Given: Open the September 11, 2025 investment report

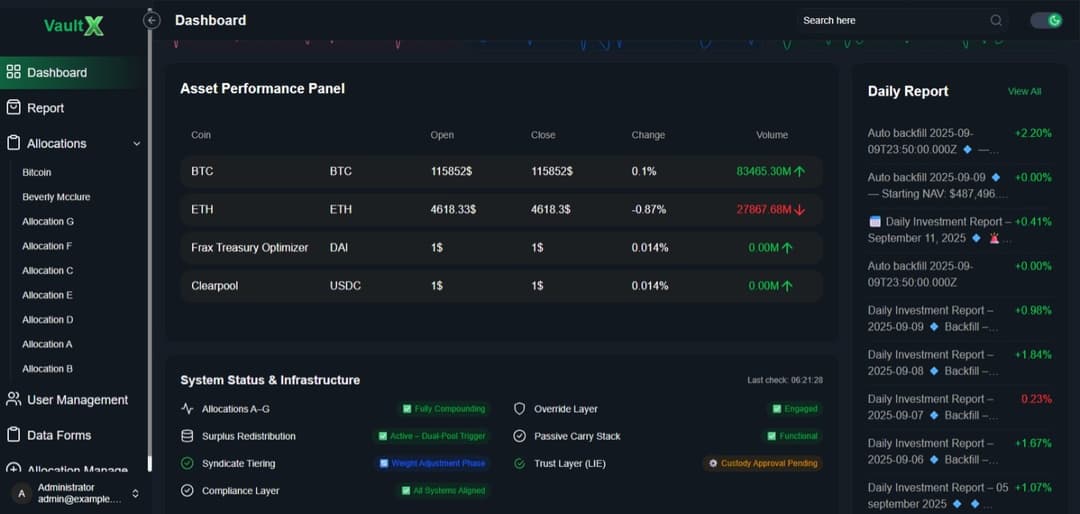Looking at the screenshot, I should [x=959, y=229].
